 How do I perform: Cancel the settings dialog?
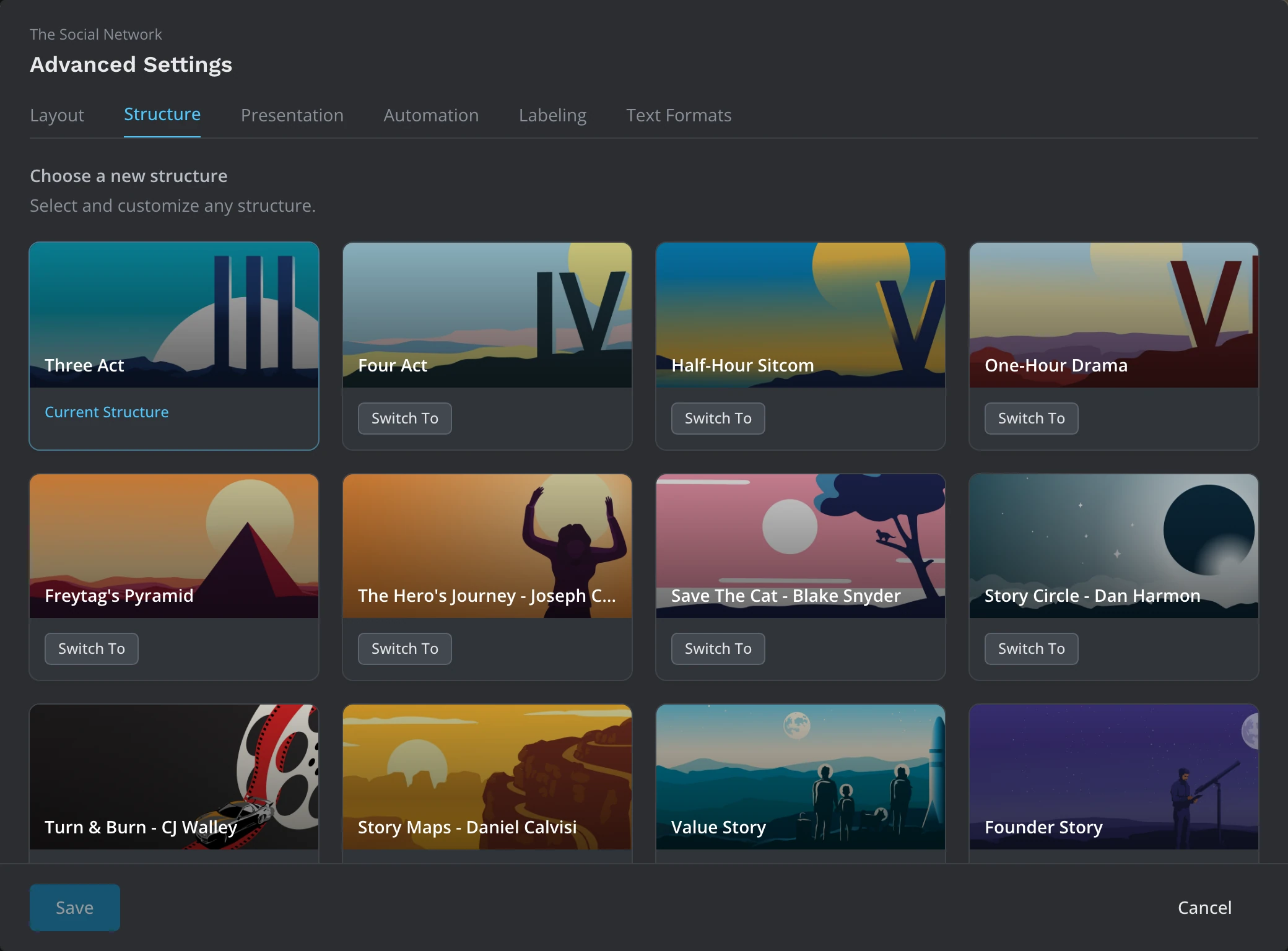coord(1204,908)
